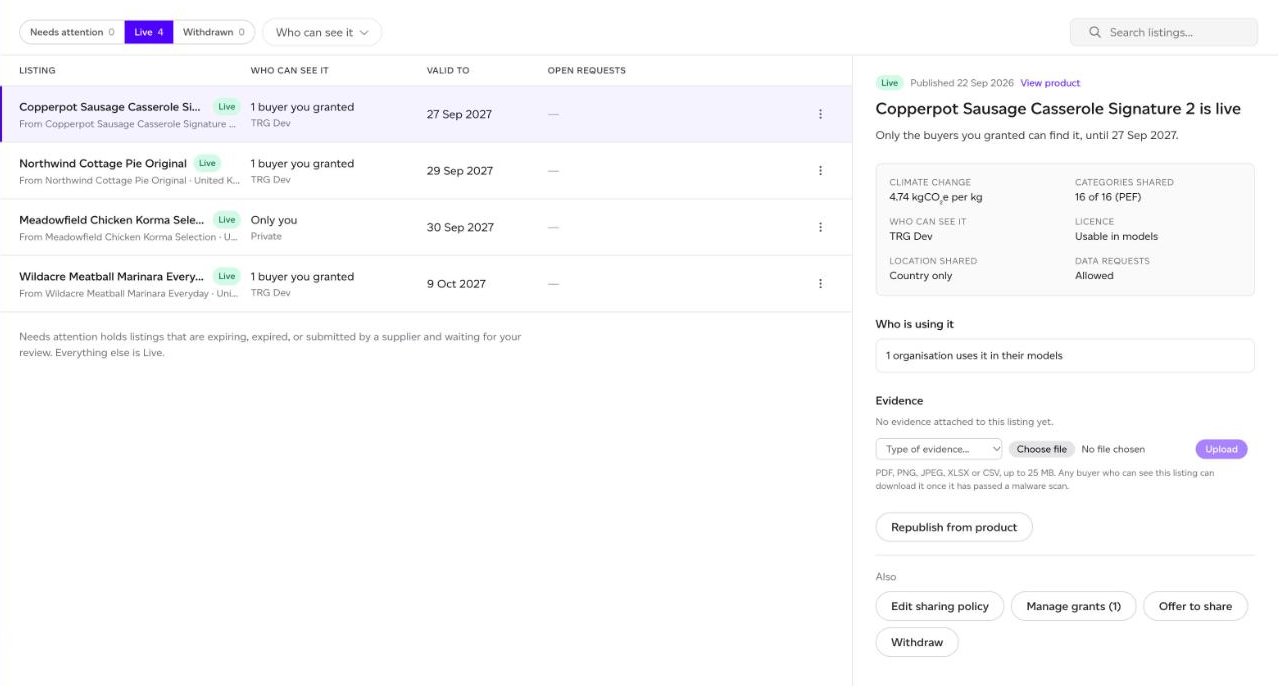Click the 30 Sep 2027 date cell
1278x686 pixels.
(x=460, y=227)
